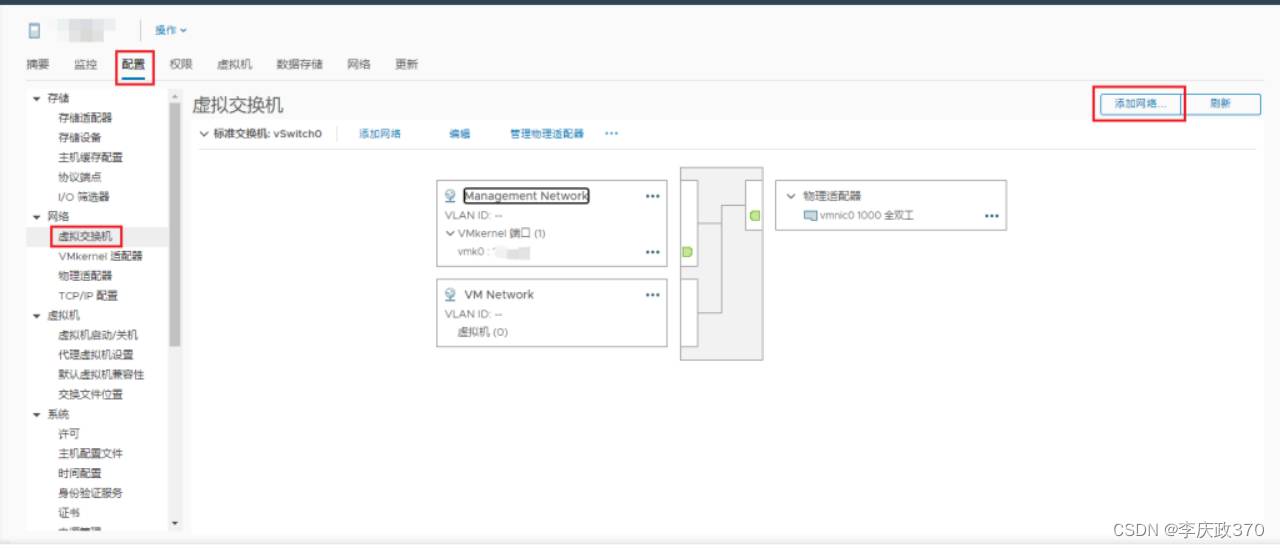Collapse the VMkernel 端口 list
The height and width of the screenshot is (548, 1280).
[x=450, y=233]
